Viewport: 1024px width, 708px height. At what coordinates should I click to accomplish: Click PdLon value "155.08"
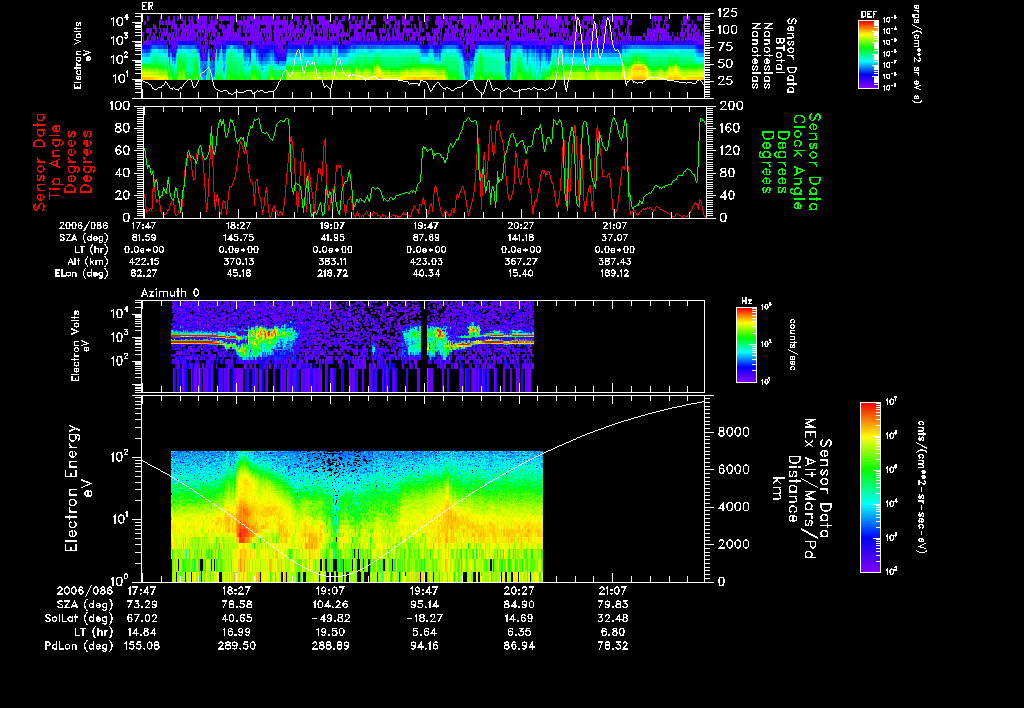point(142,645)
